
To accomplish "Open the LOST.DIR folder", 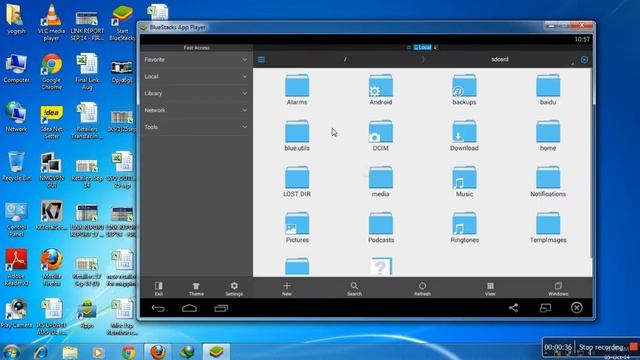I will click(297, 181).
